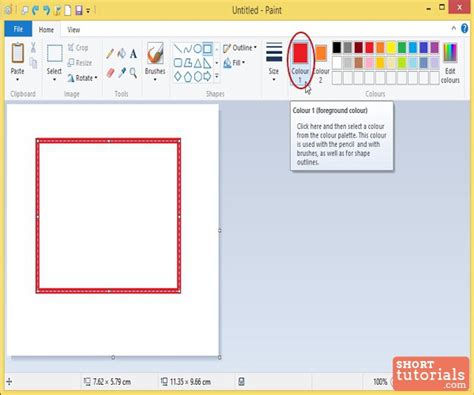Select Colour 1 foreground colour
This screenshot has width=474, height=395.
pos(300,62)
